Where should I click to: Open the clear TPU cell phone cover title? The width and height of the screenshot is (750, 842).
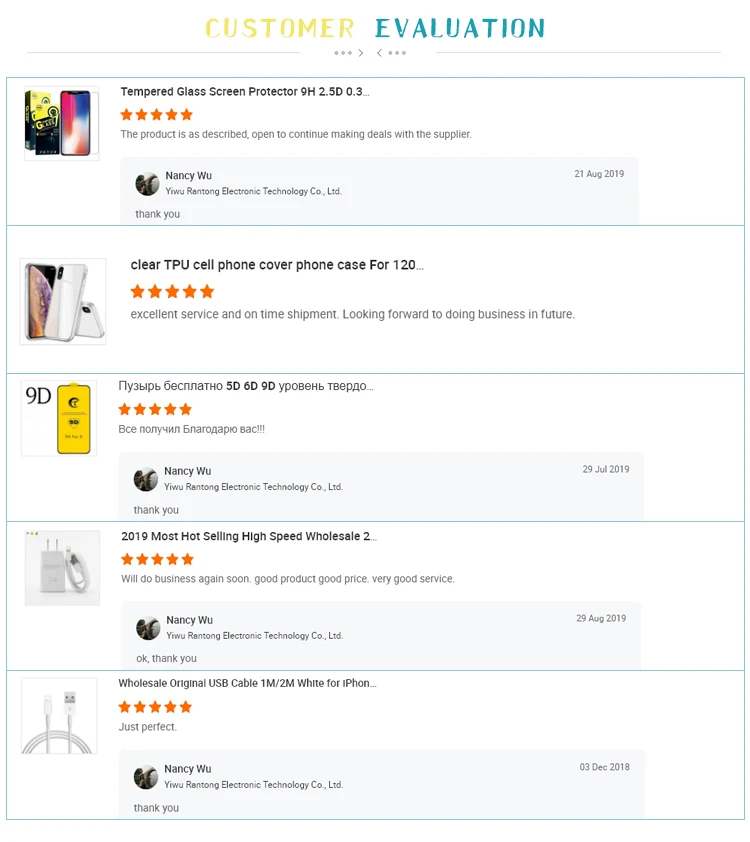pos(277,266)
